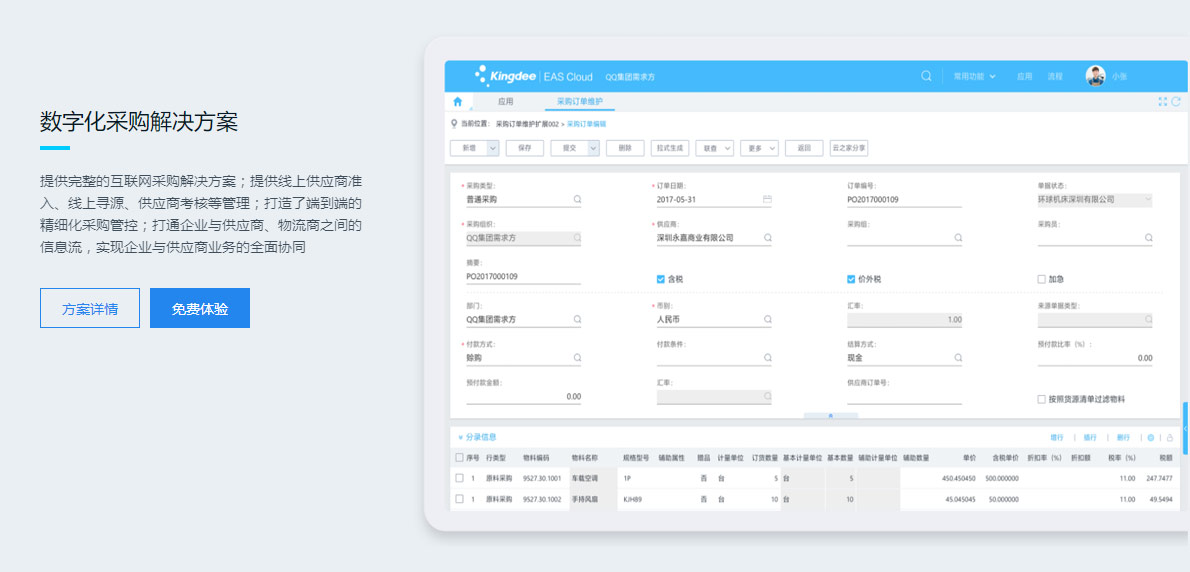Enable the 加急 checkbox
1190x572 pixels.
point(1041,279)
